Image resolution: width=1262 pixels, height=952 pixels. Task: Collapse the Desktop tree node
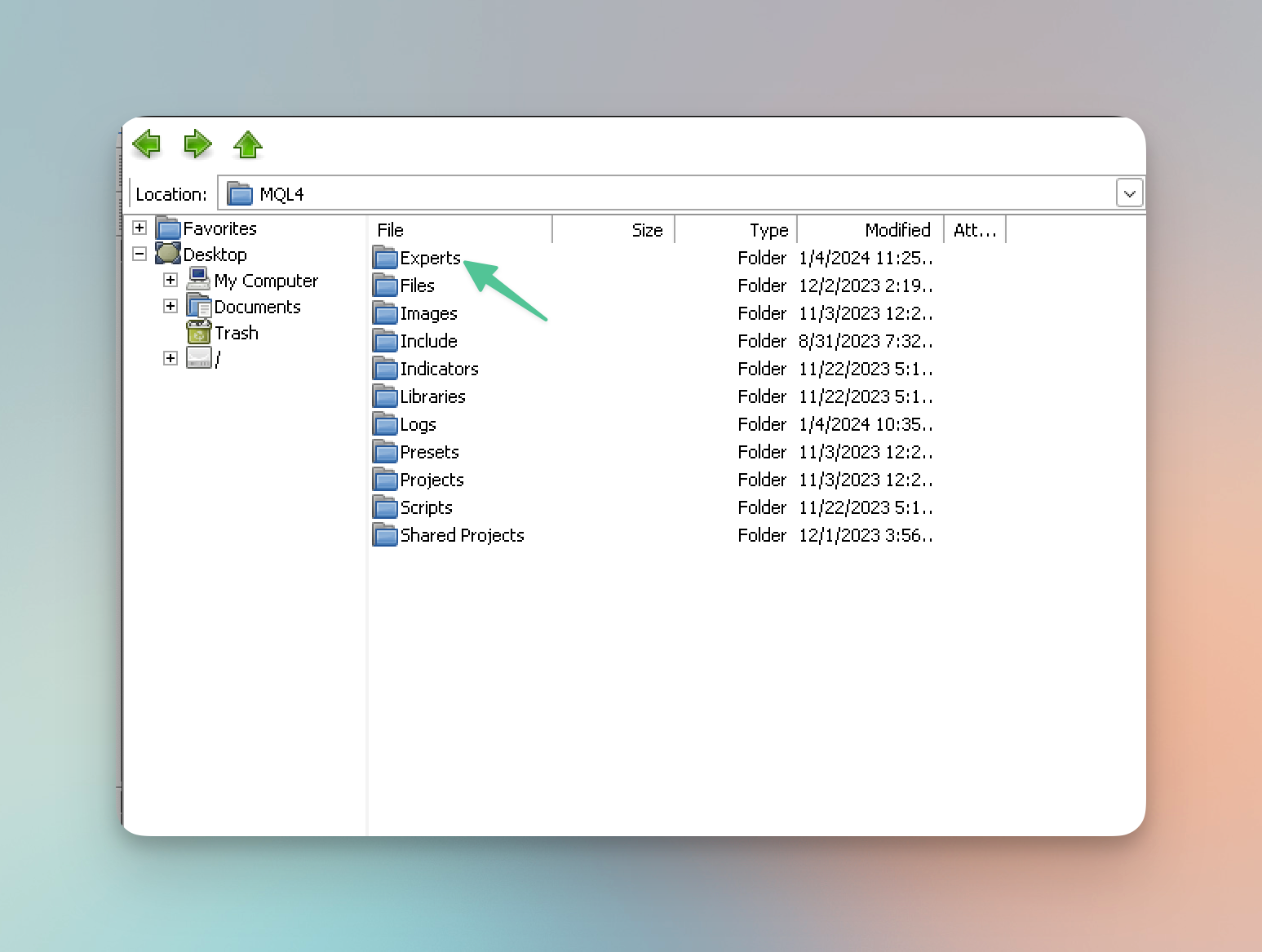click(139, 254)
